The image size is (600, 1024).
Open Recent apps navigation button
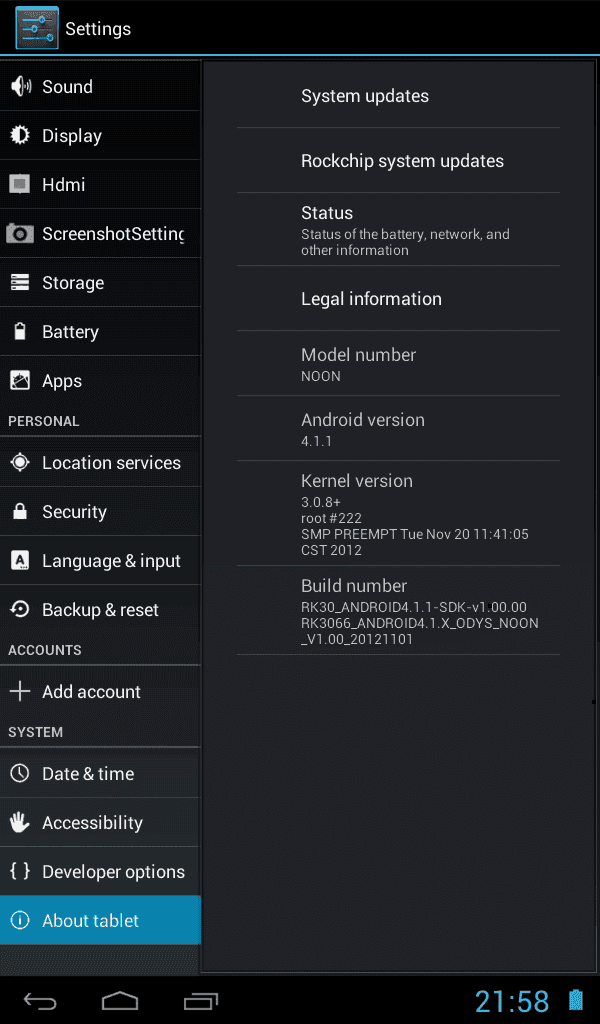click(x=200, y=1000)
